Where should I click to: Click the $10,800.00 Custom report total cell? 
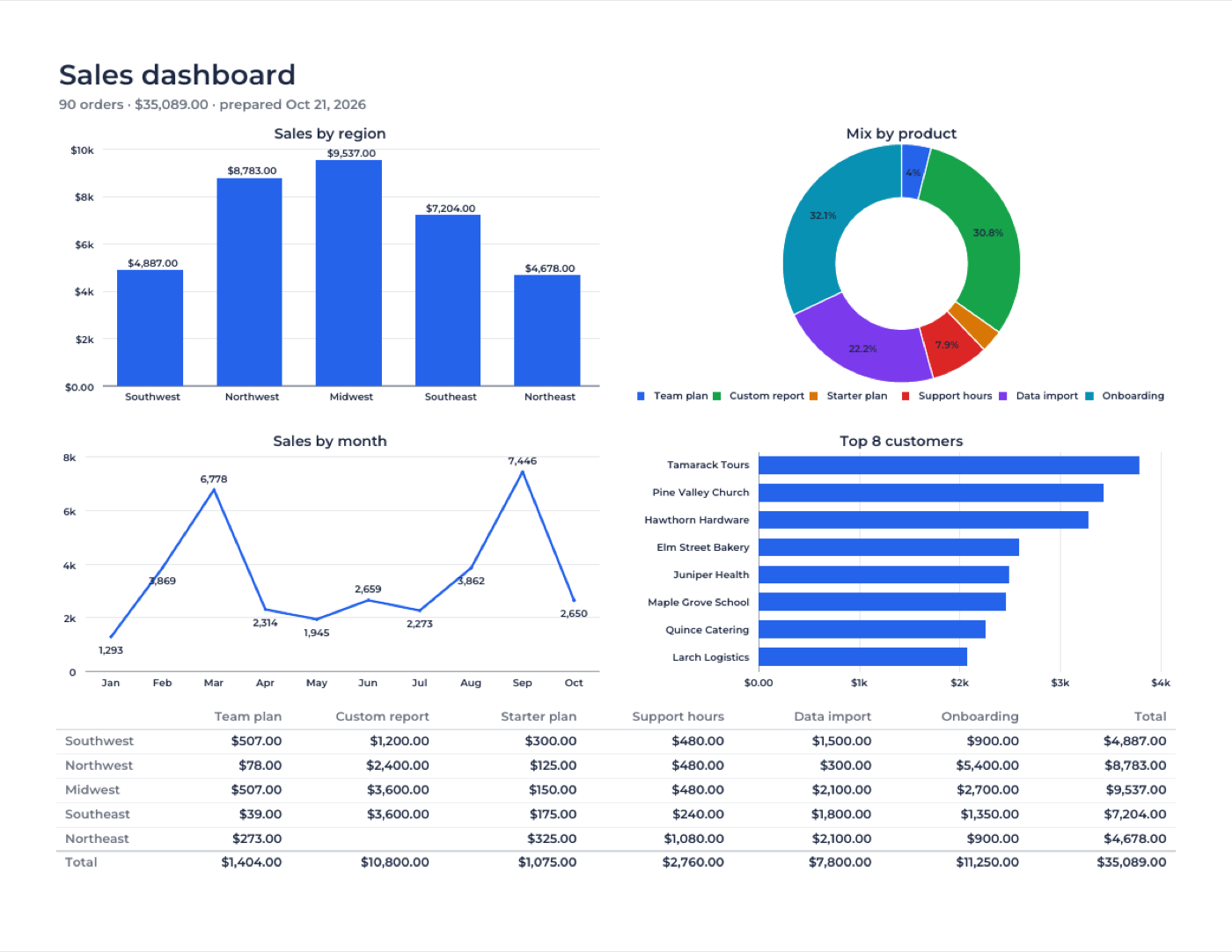(x=394, y=862)
